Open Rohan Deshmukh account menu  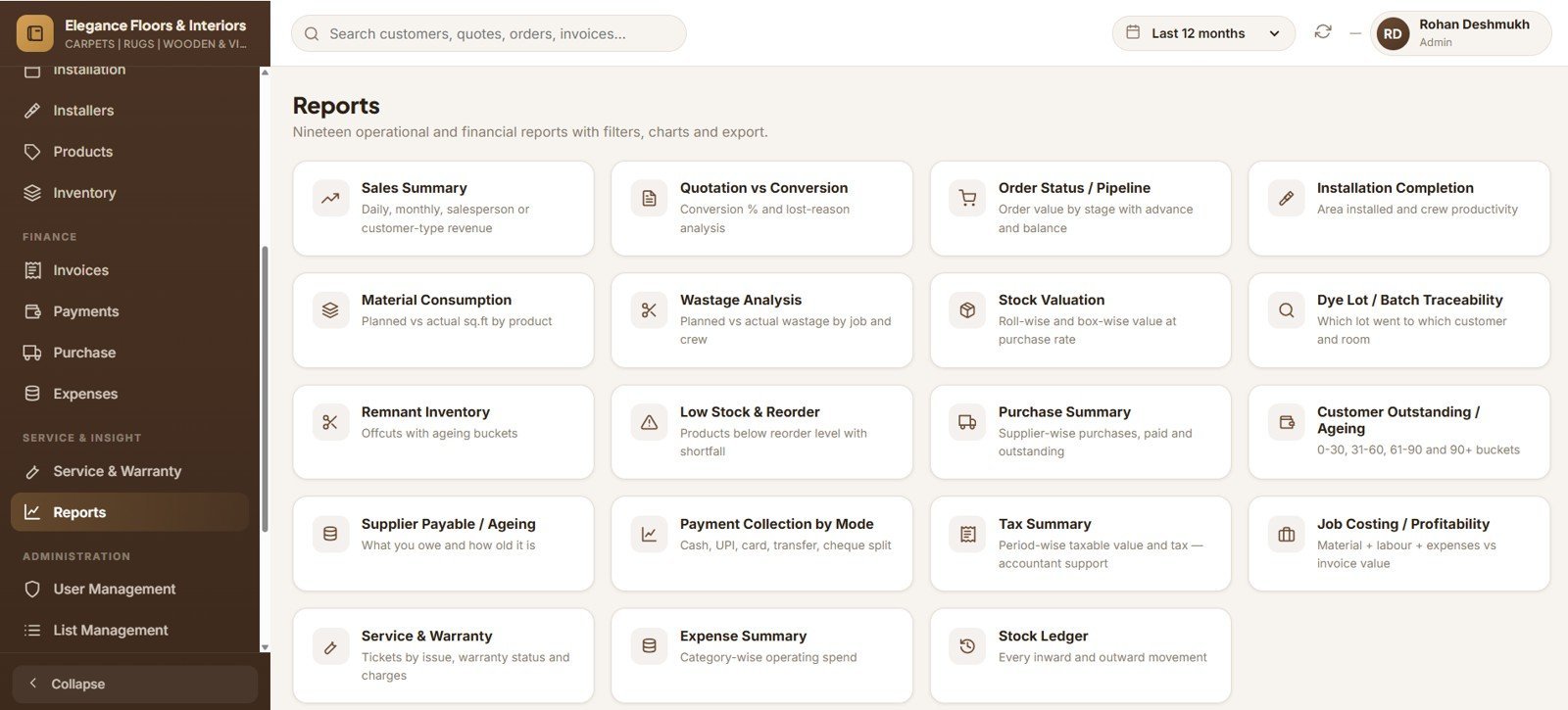point(1460,33)
